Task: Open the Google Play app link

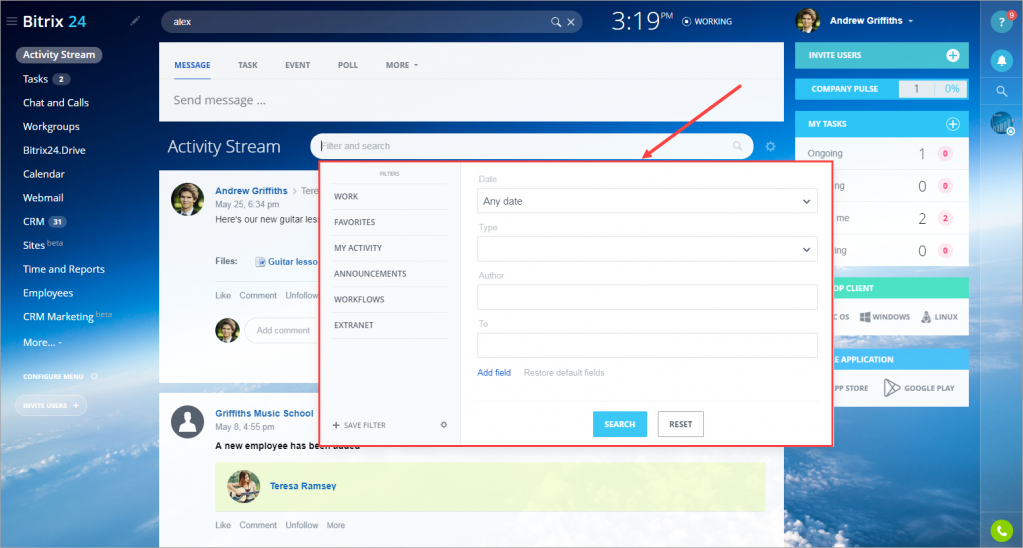Action: coord(919,388)
